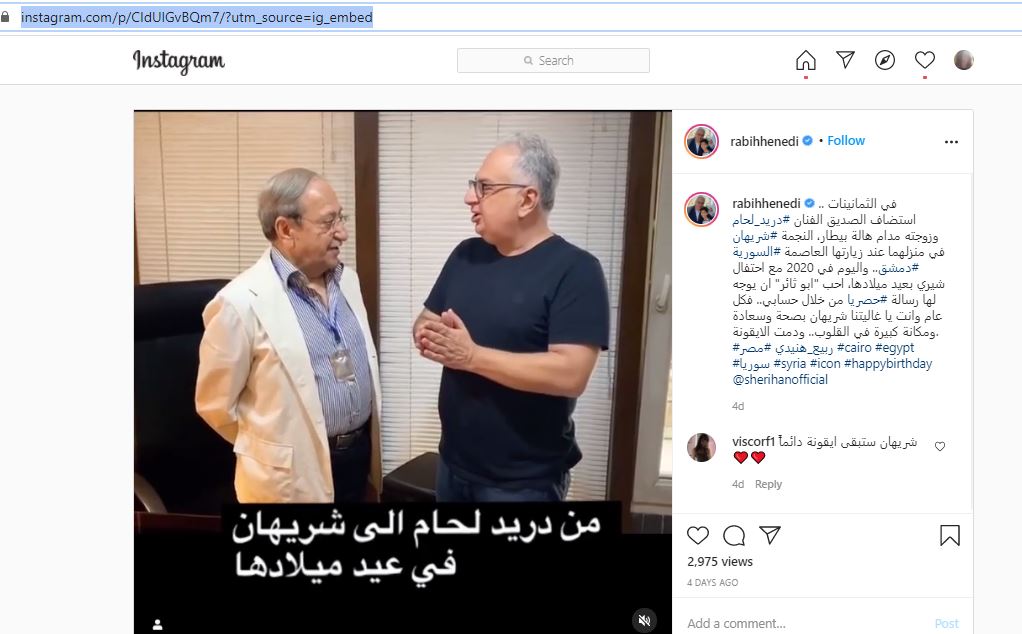The height and width of the screenshot is (634, 1022).
Task: Share the post via the paper plane icon
Action: pos(770,535)
